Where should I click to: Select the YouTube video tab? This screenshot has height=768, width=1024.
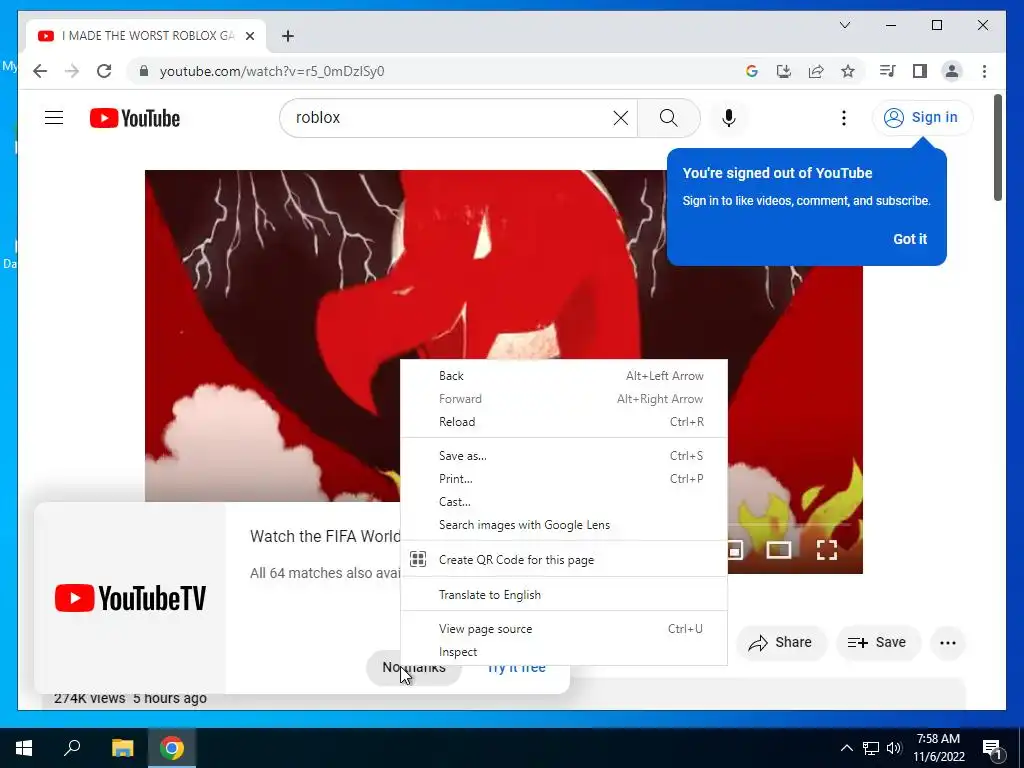tap(146, 36)
